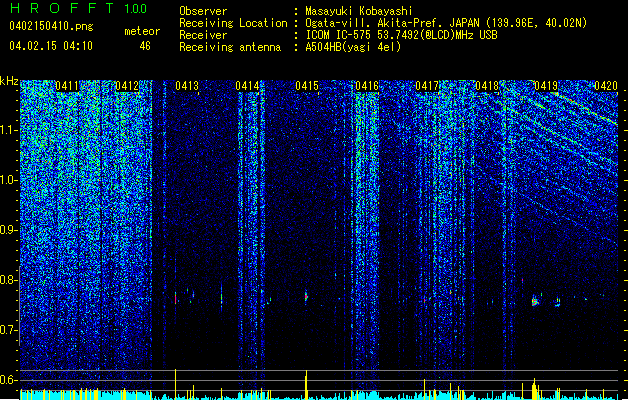Click the 0412 time marker

(127, 86)
